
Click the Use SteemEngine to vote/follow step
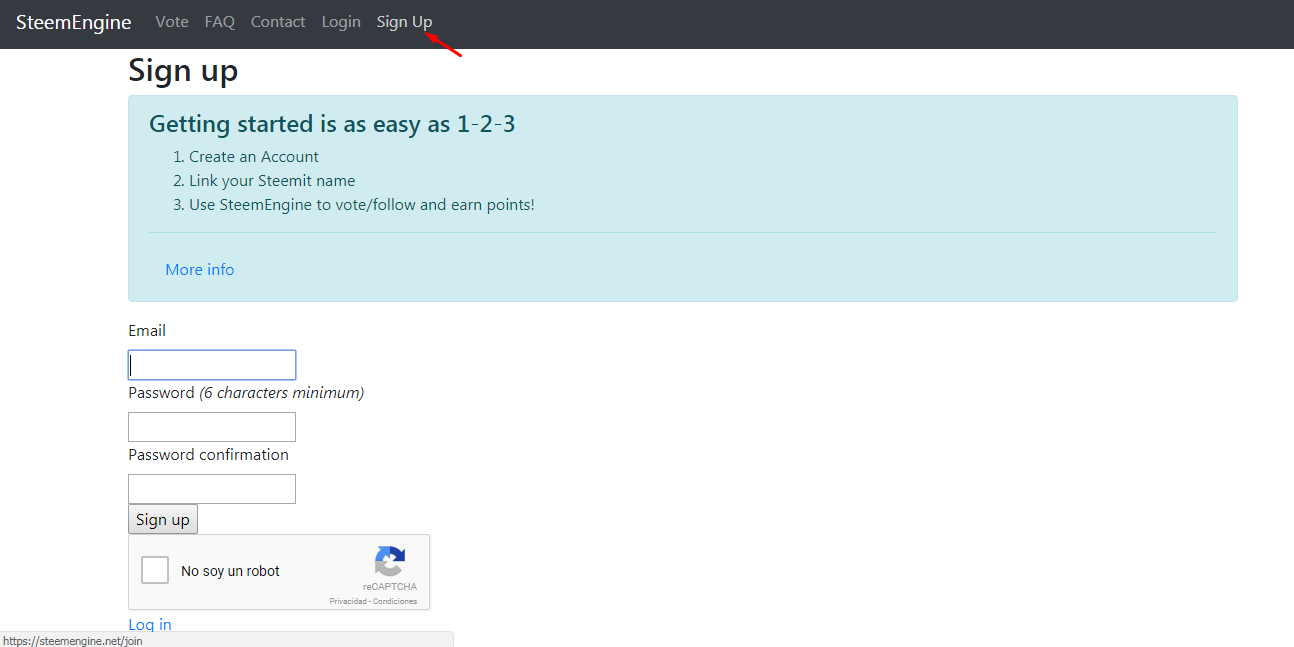pyautogui.click(x=362, y=205)
